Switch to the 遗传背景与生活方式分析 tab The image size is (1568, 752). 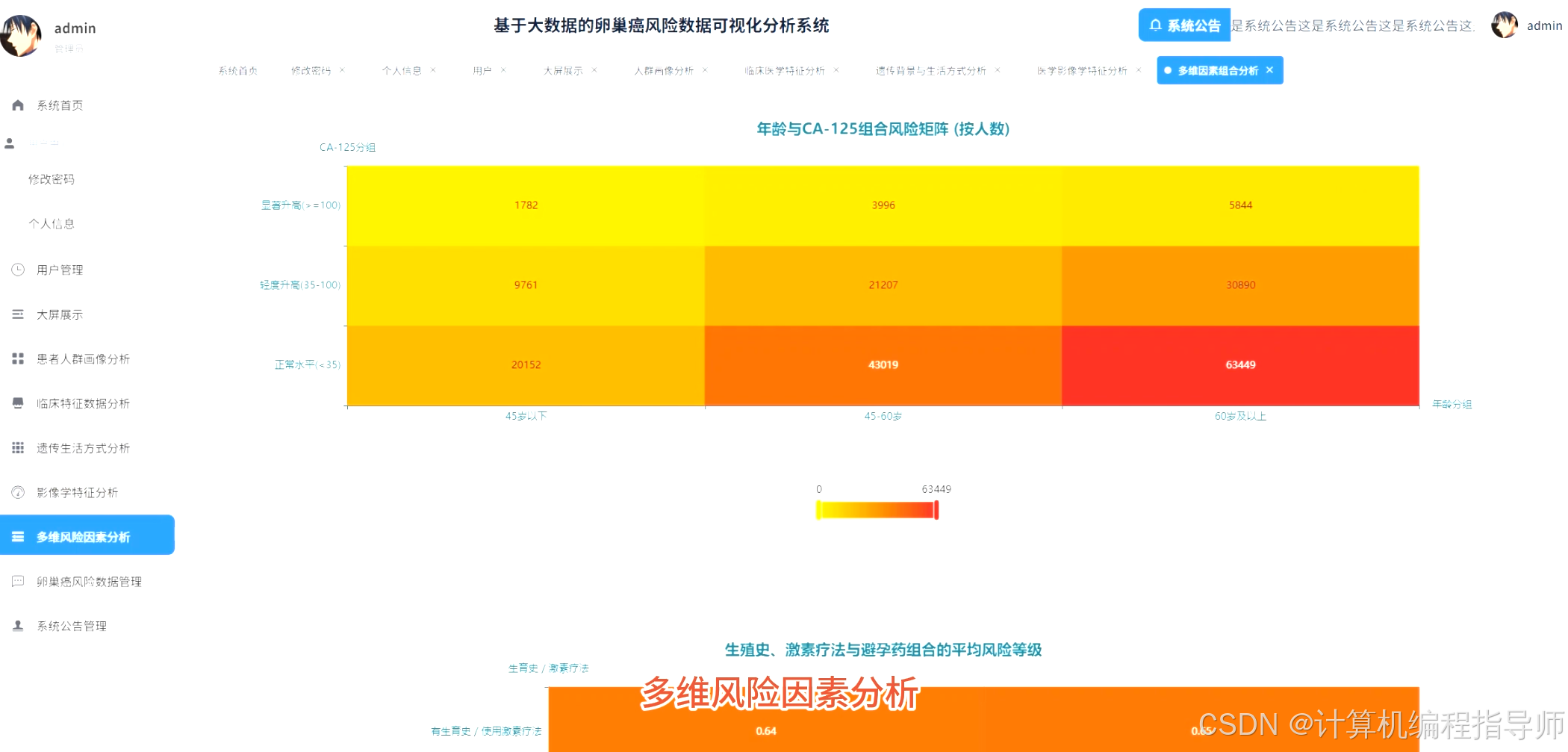pos(930,71)
